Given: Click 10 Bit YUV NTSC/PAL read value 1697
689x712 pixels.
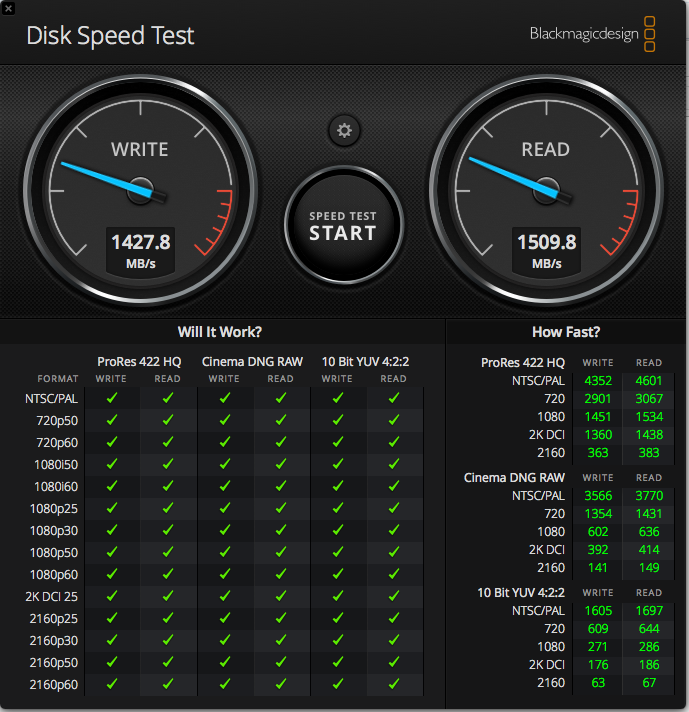Looking at the screenshot, I should coord(649,611).
